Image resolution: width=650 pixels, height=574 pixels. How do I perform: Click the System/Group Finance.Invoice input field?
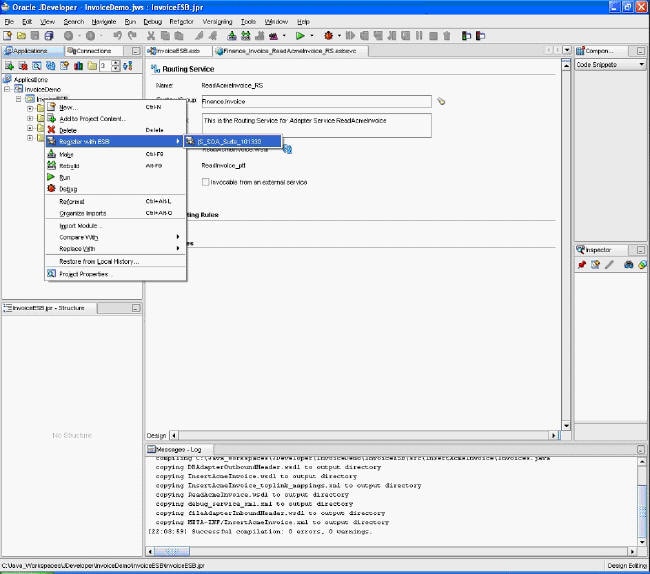pyautogui.click(x=316, y=102)
